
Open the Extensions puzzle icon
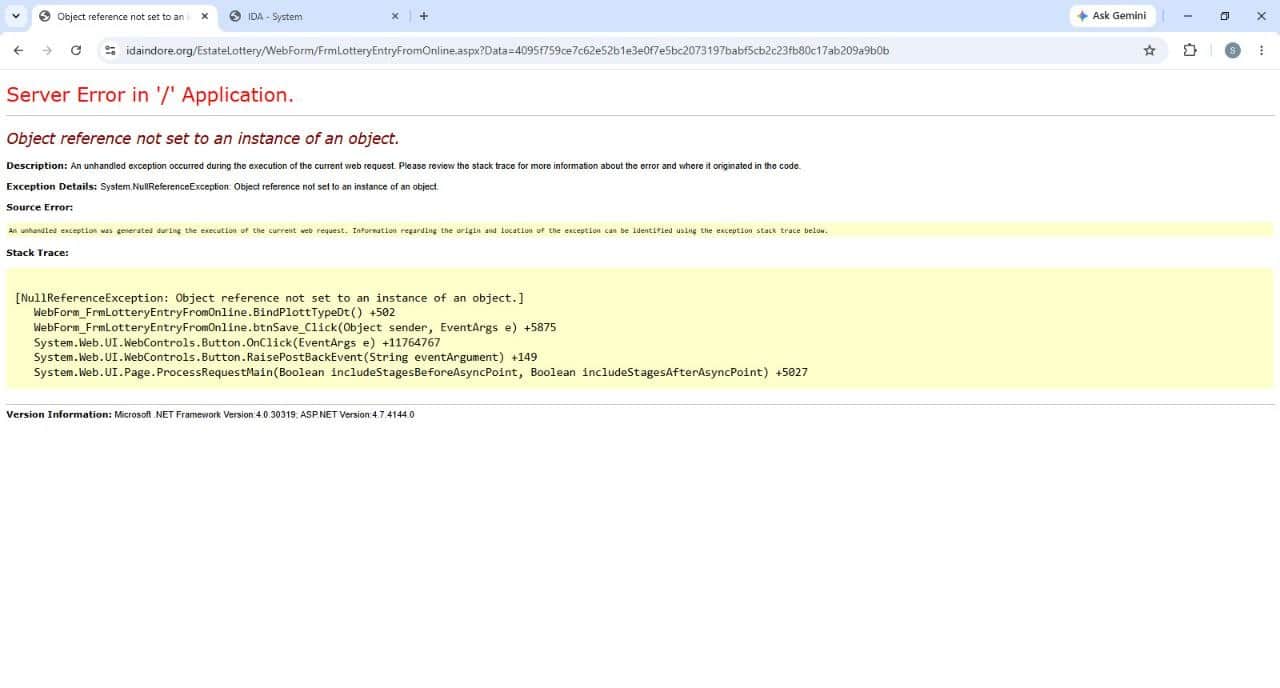pyautogui.click(x=1190, y=50)
